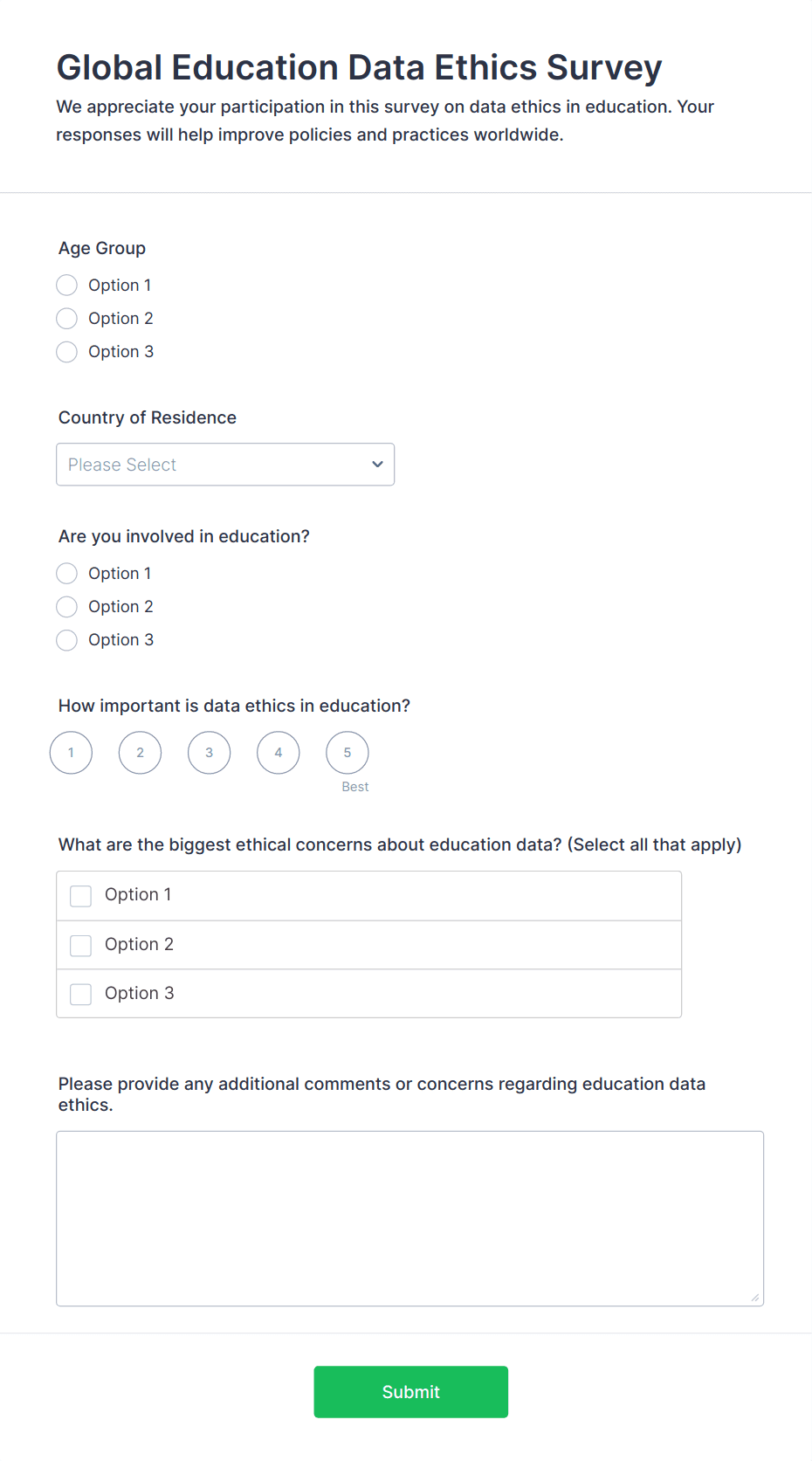Enable Option 3 ethical concerns checkbox

coord(81,994)
